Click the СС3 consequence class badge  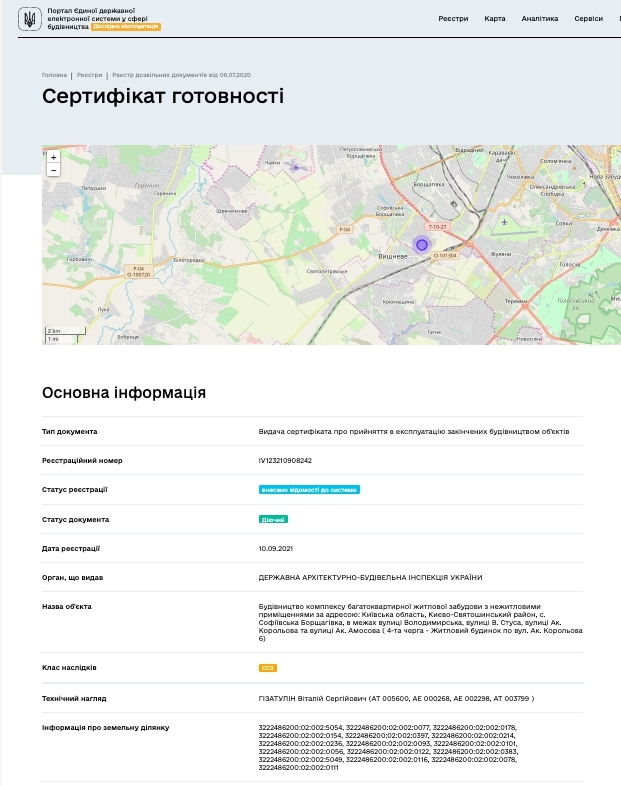(x=268, y=668)
